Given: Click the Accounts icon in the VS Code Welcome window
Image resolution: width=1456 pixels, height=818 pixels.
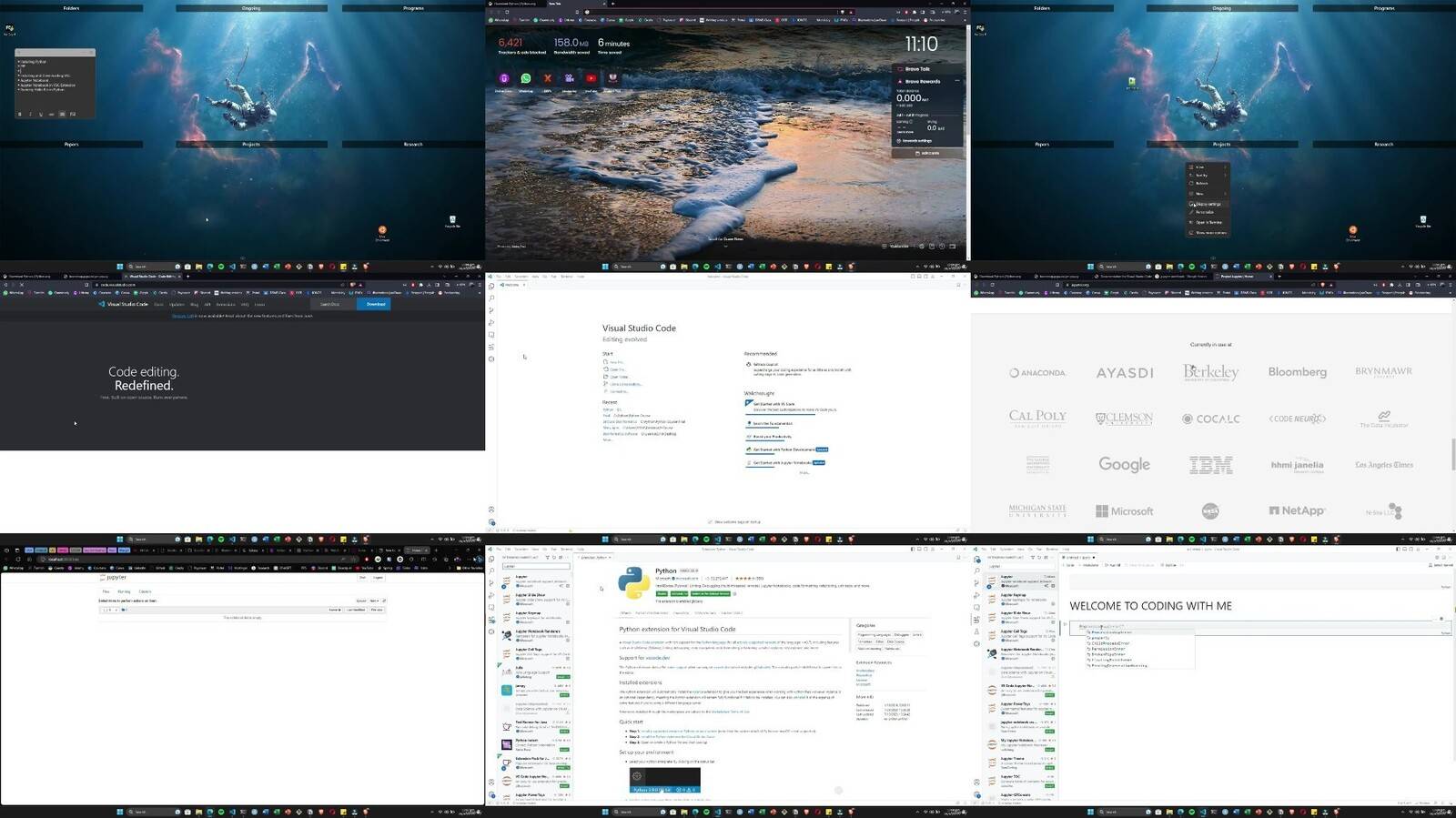Looking at the screenshot, I should [x=491, y=510].
